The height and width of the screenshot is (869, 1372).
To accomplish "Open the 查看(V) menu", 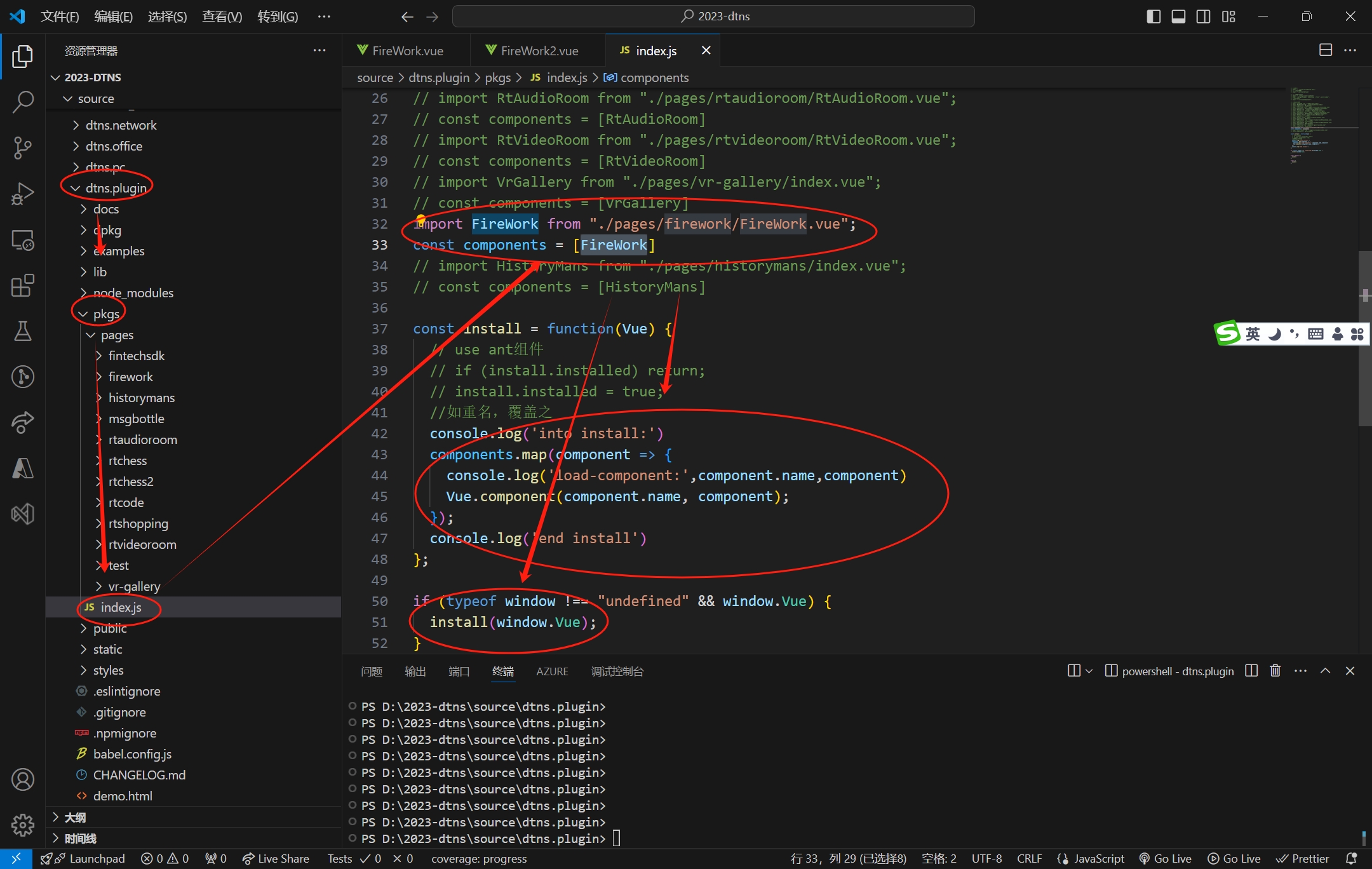I will pos(222,17).
